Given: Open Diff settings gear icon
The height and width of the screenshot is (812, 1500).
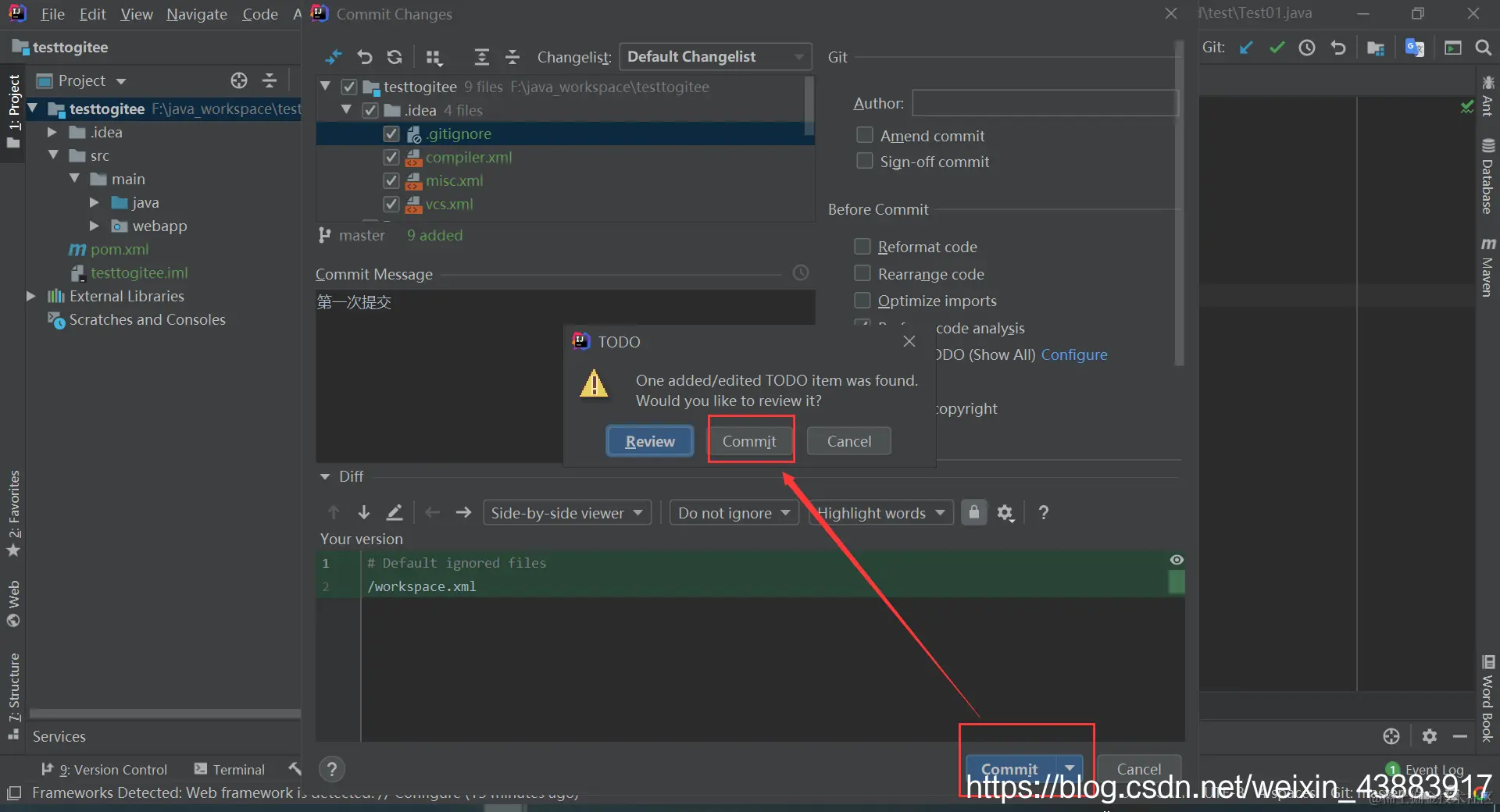Looking at the screenshot, I should click(1005, 513).
